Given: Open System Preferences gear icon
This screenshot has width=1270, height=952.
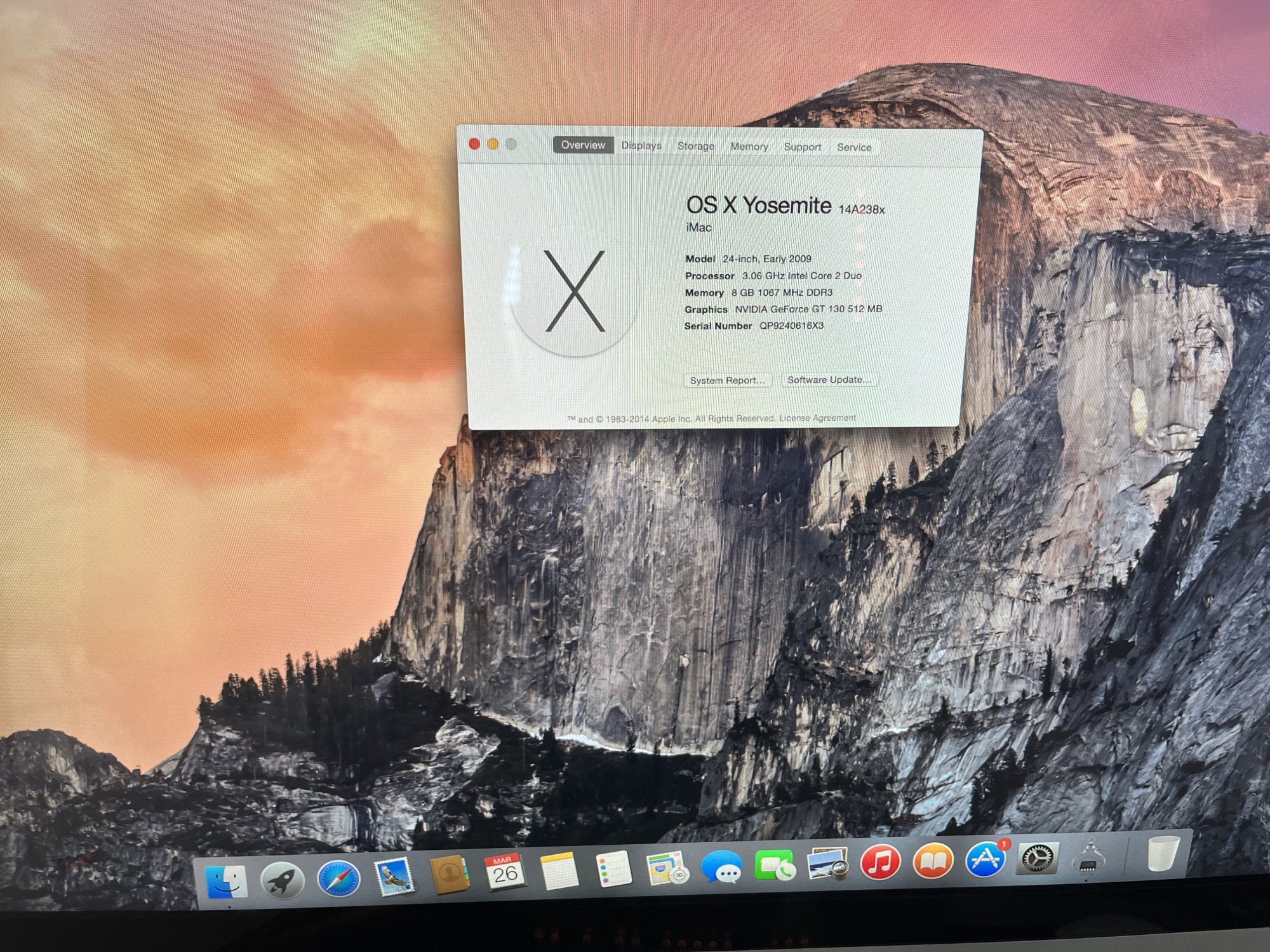Looking at the screenshot, I should 1038,859.
